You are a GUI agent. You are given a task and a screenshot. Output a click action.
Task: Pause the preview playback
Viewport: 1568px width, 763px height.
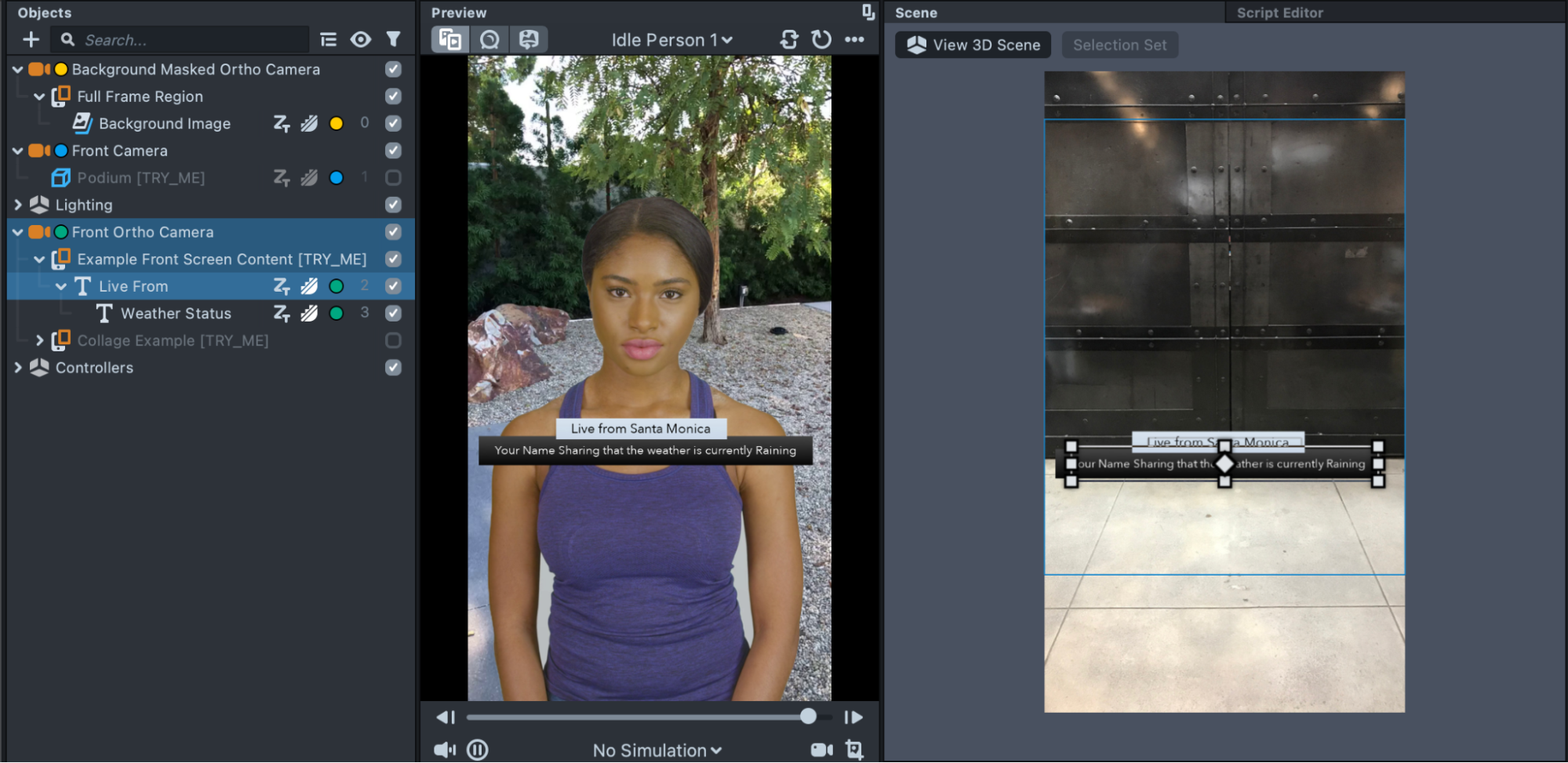coord(478,750)
